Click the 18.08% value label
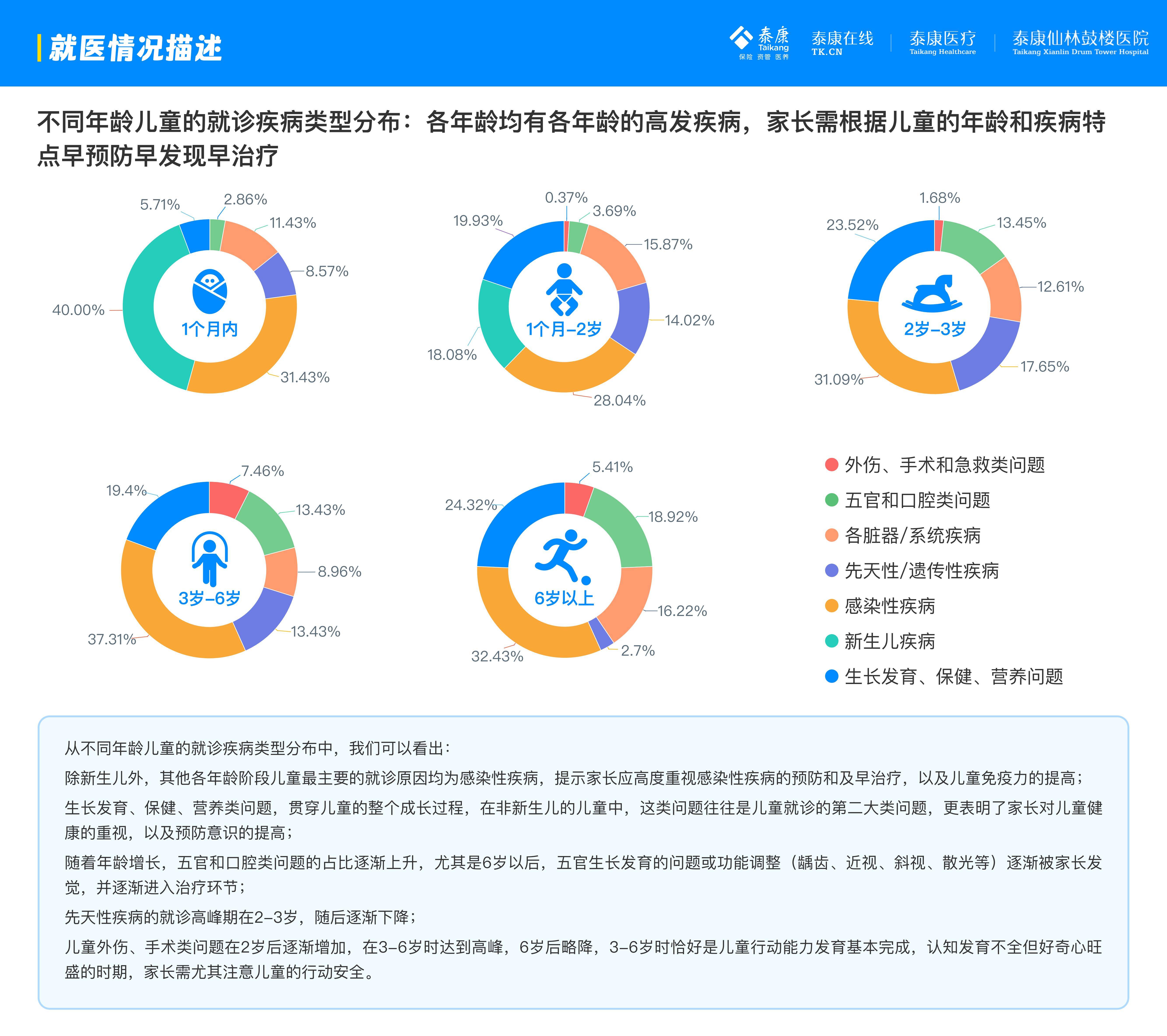 click(452, 355)
